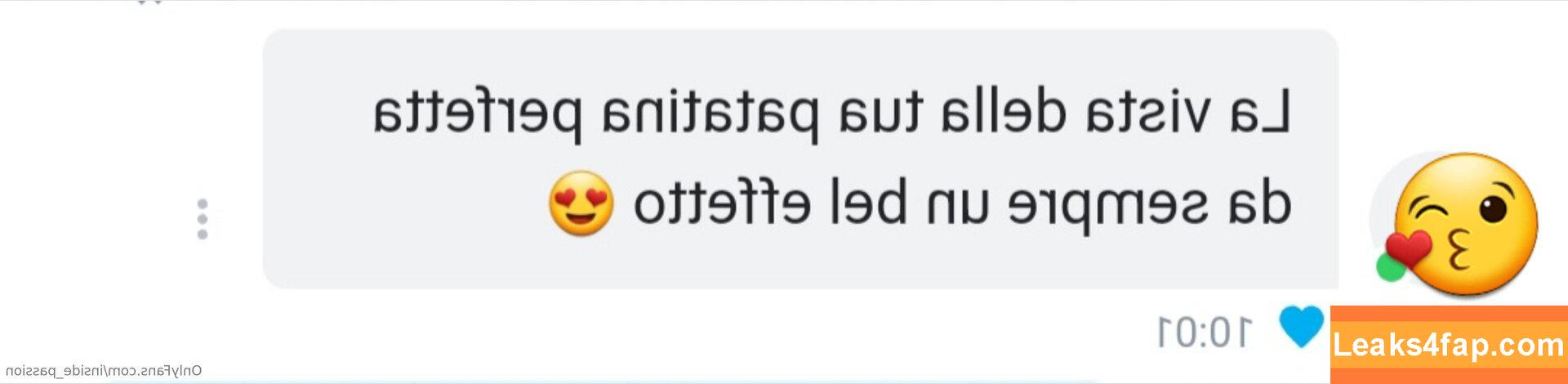Viewport: 1568px width, 384px height.
Task: Click the small red heart on the avatar
Action: (x=1409, y=250)
